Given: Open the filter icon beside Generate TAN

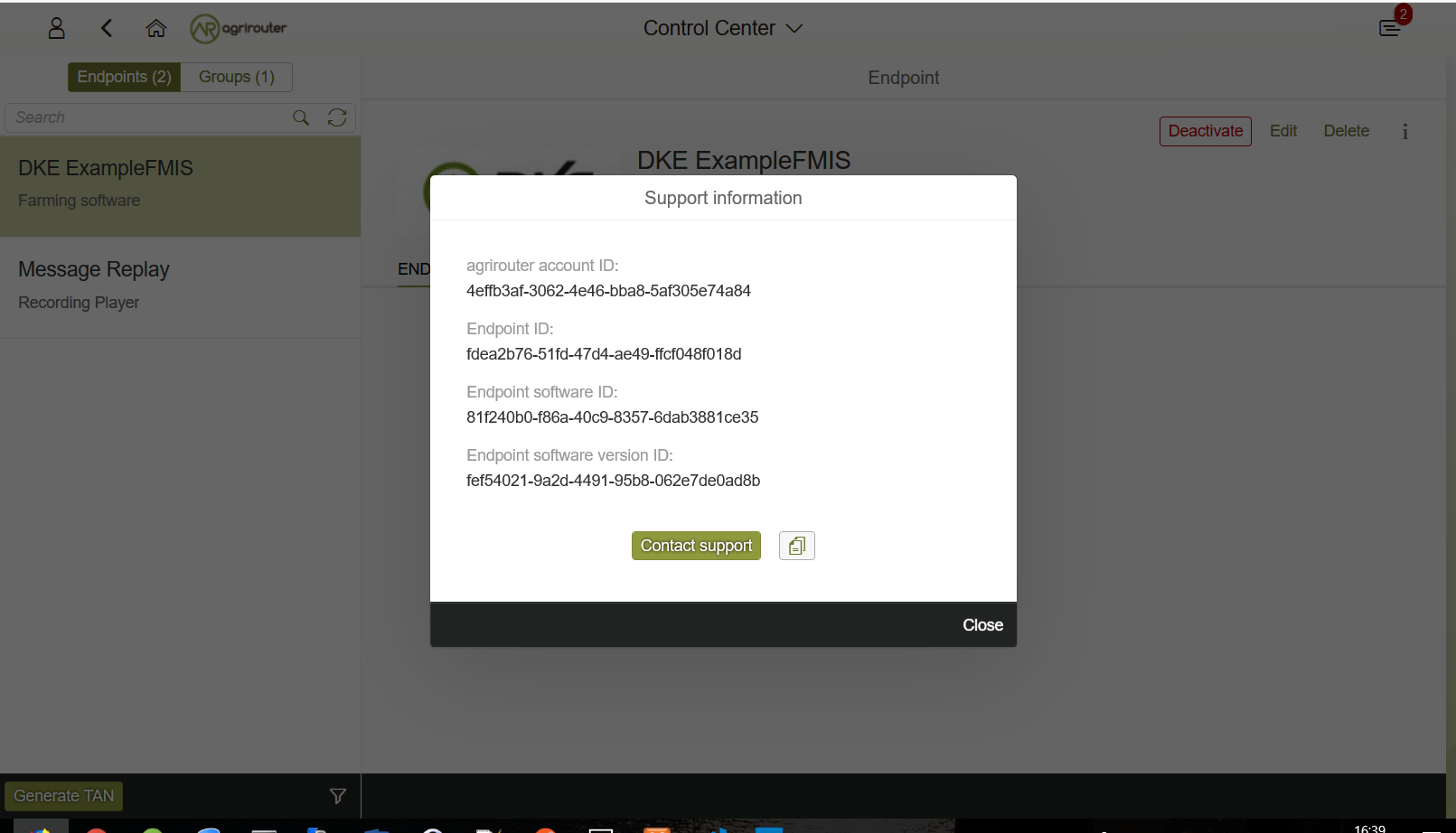Looking at the screenshot, I should coord(337,796).
